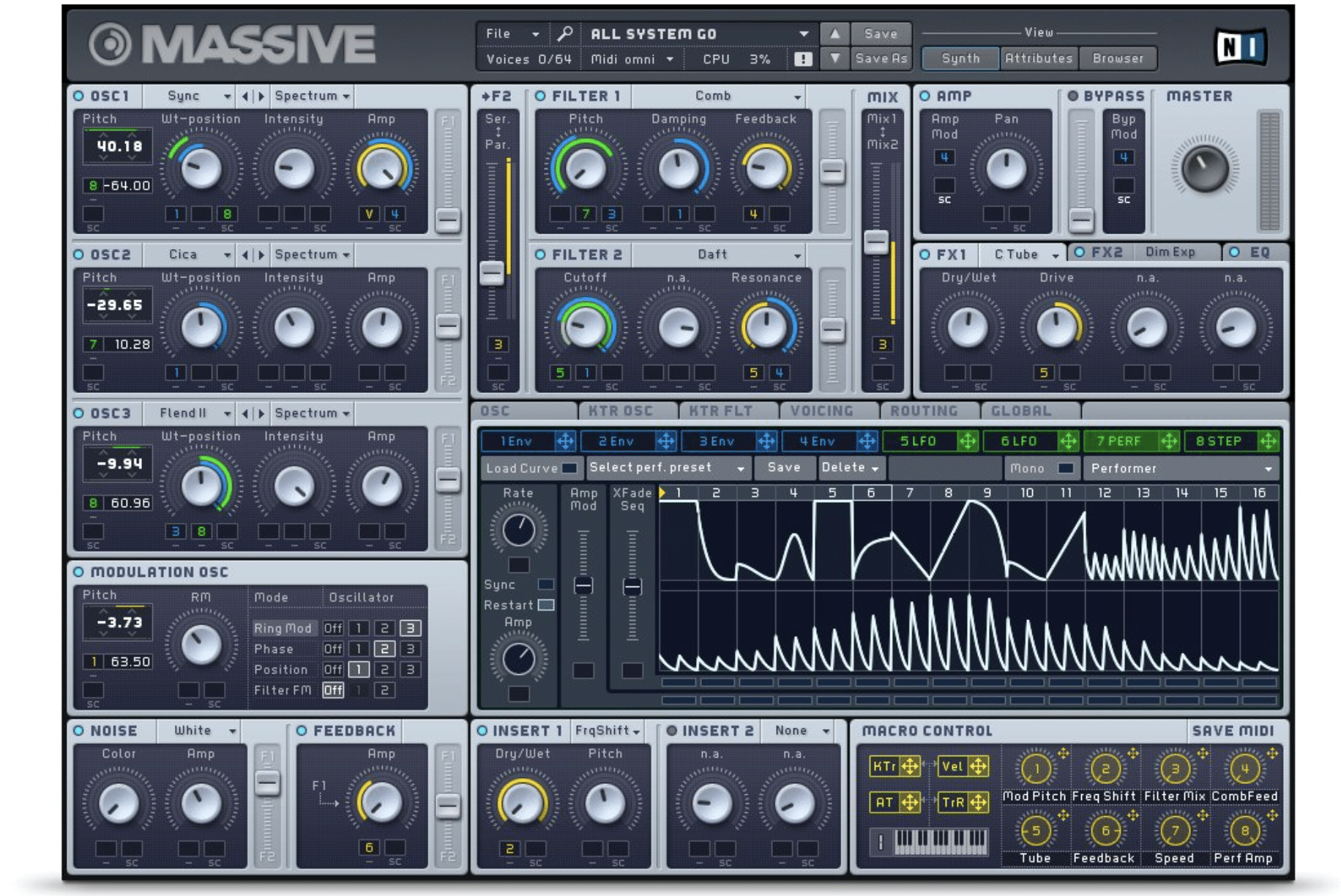Grab the 1 Env modulation cross handle

point(564,441)
